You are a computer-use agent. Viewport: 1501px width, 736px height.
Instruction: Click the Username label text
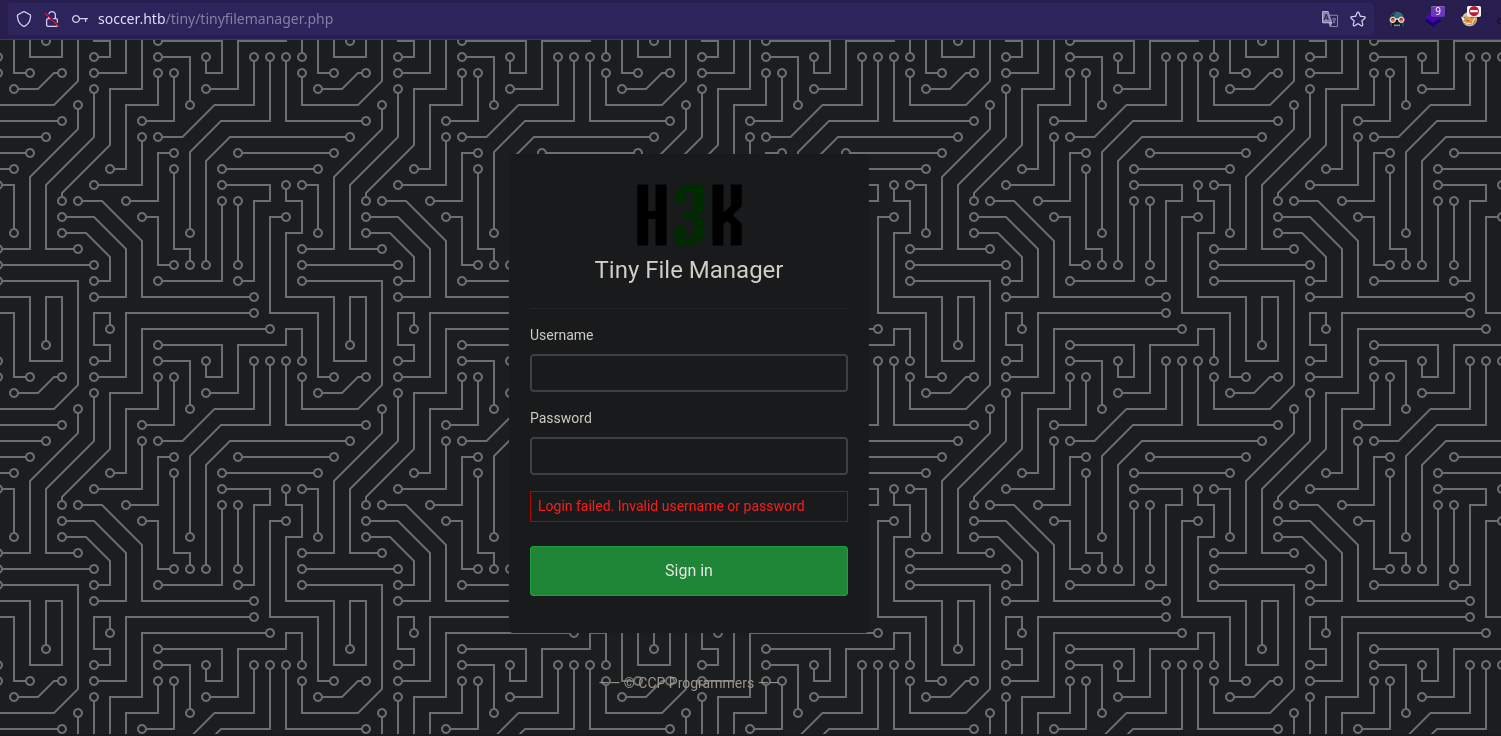click(x=561, y=335)
